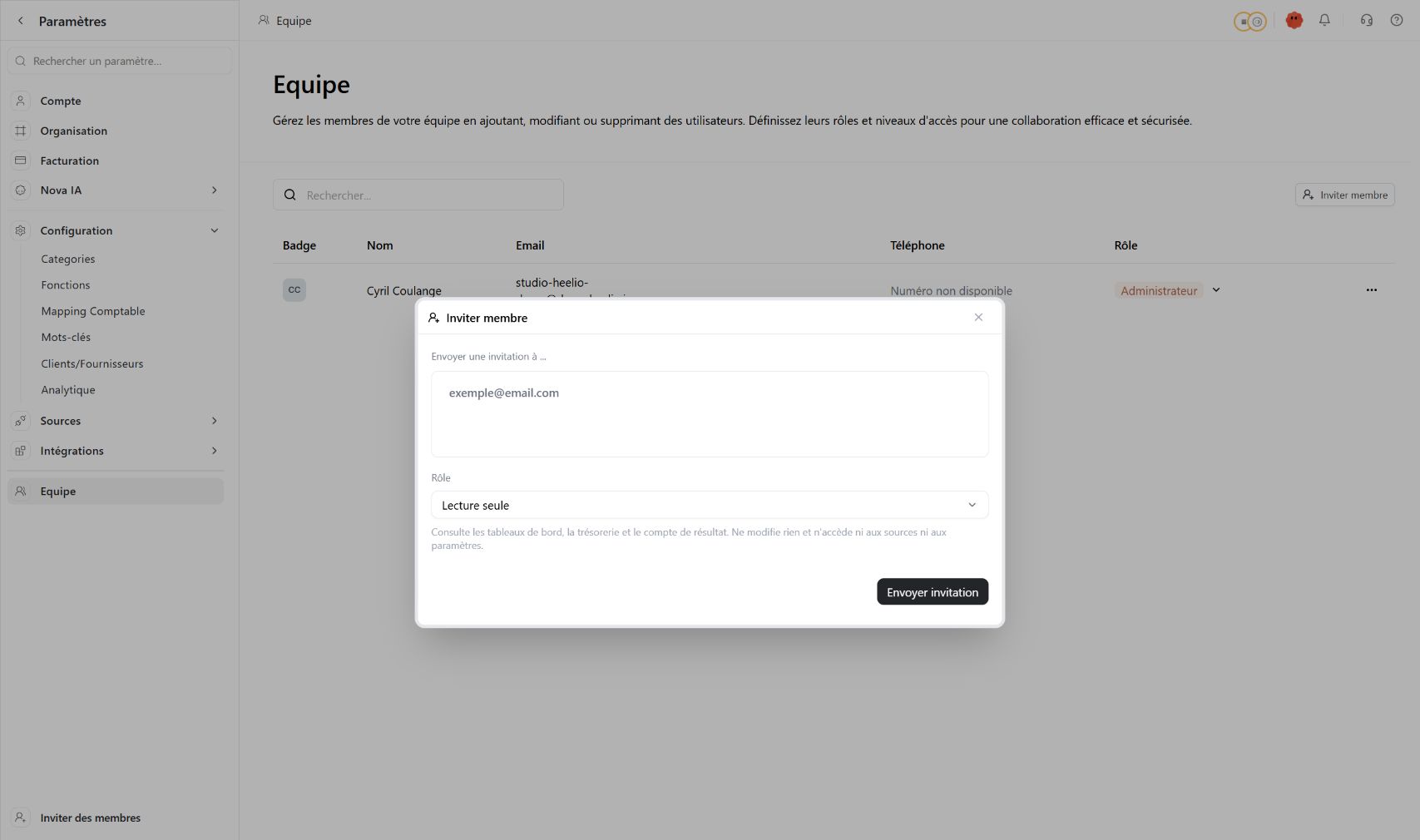Click the headset support icon
Viewport: 1420px width, 840px height.
point(1367,20)
